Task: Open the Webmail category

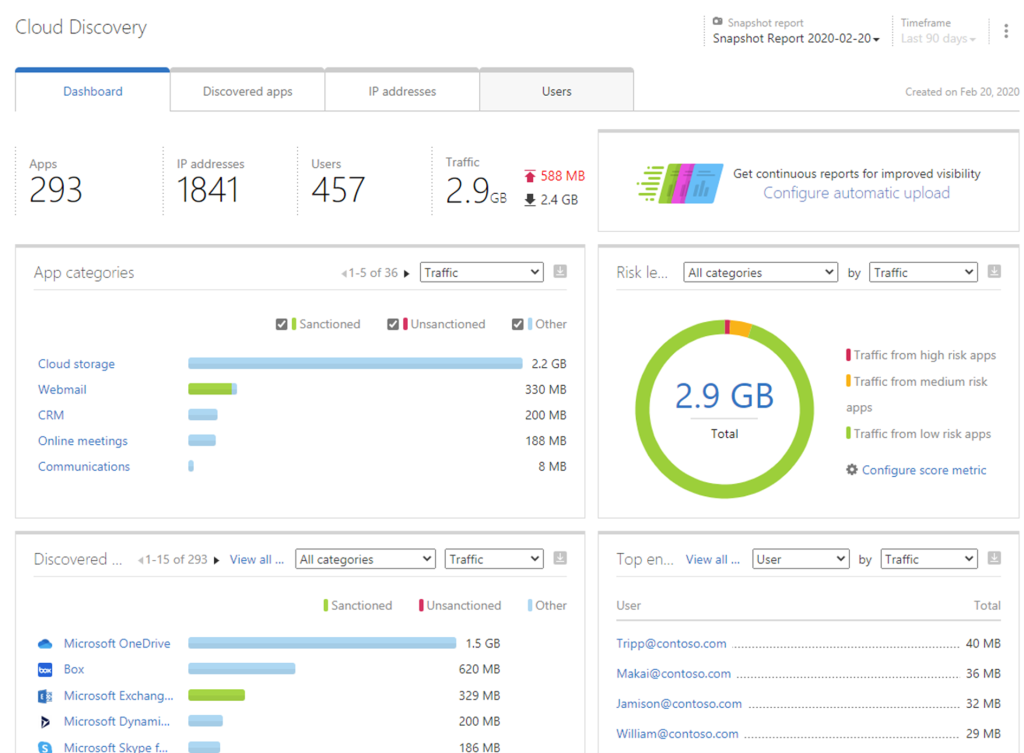Action: tap(62, 389)
